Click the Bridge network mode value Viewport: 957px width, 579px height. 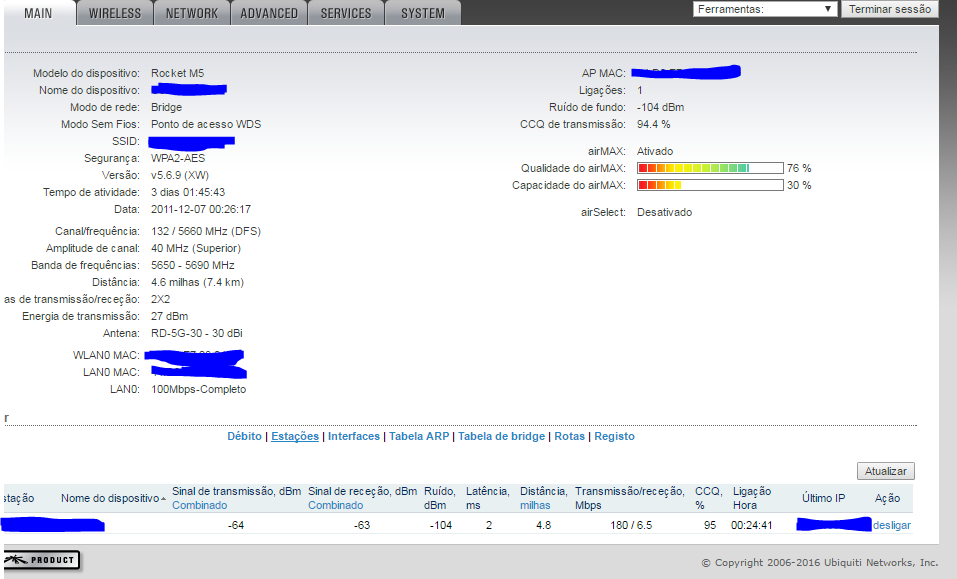click(166, 107)
